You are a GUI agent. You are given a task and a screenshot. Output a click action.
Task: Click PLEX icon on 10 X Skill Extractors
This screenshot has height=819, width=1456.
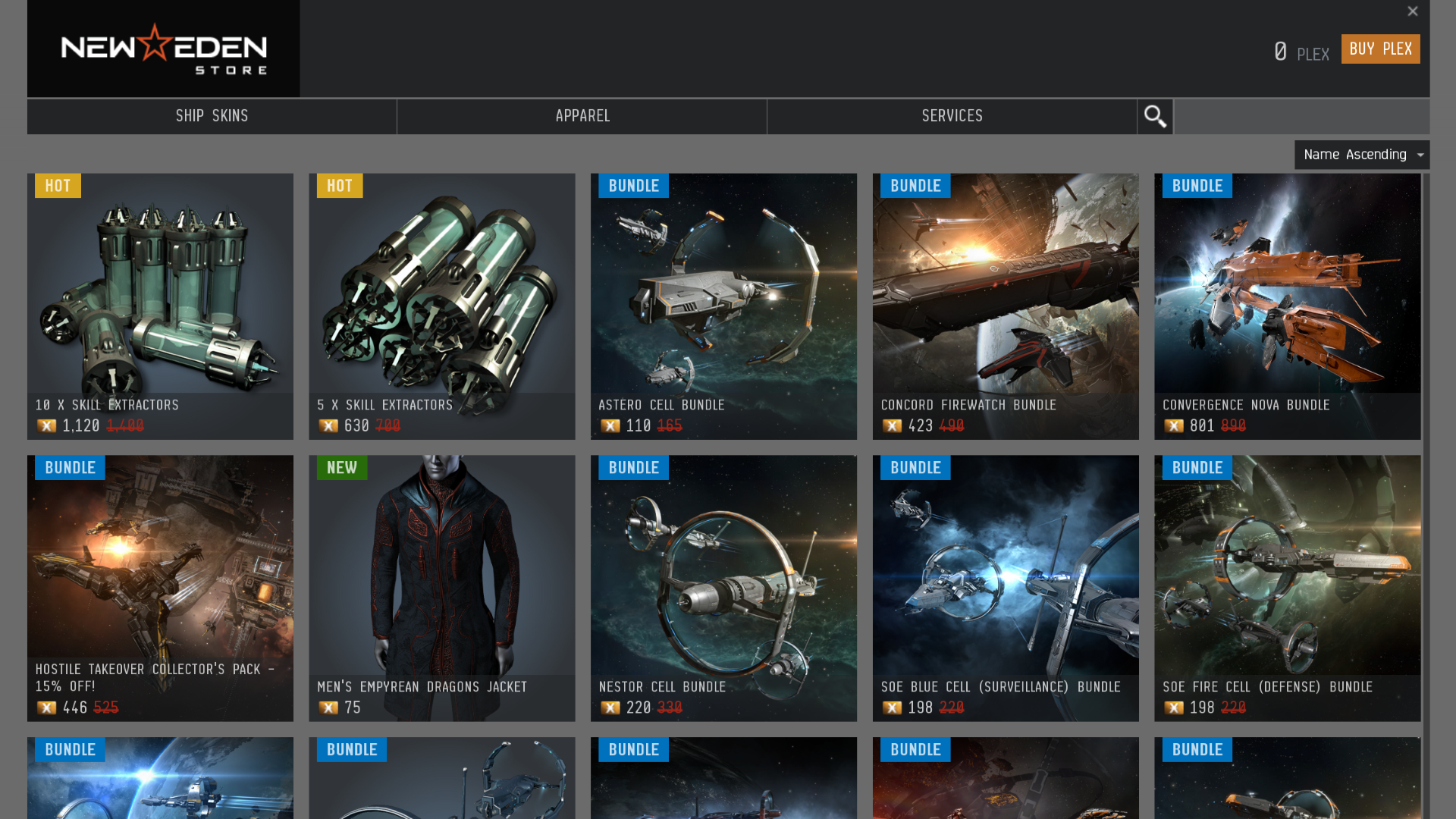pos(47,426)
